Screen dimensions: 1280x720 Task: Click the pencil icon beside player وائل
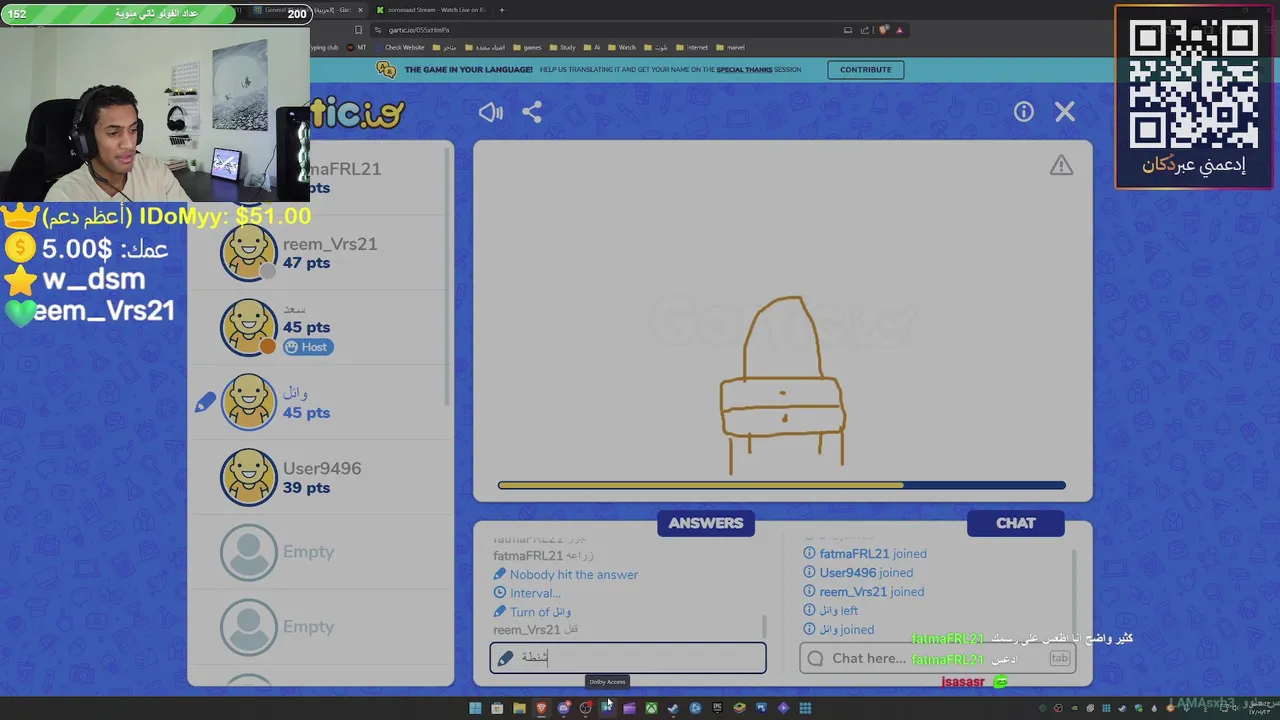pos(205,402)
